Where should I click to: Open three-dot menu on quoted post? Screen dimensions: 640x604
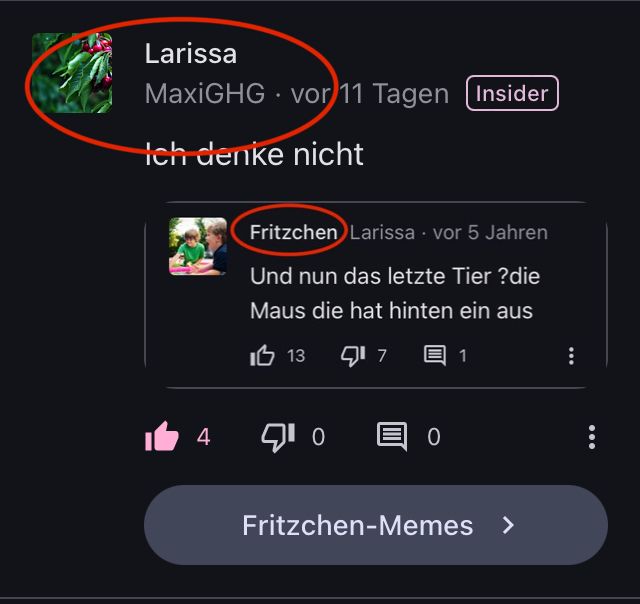click(571, 356)
